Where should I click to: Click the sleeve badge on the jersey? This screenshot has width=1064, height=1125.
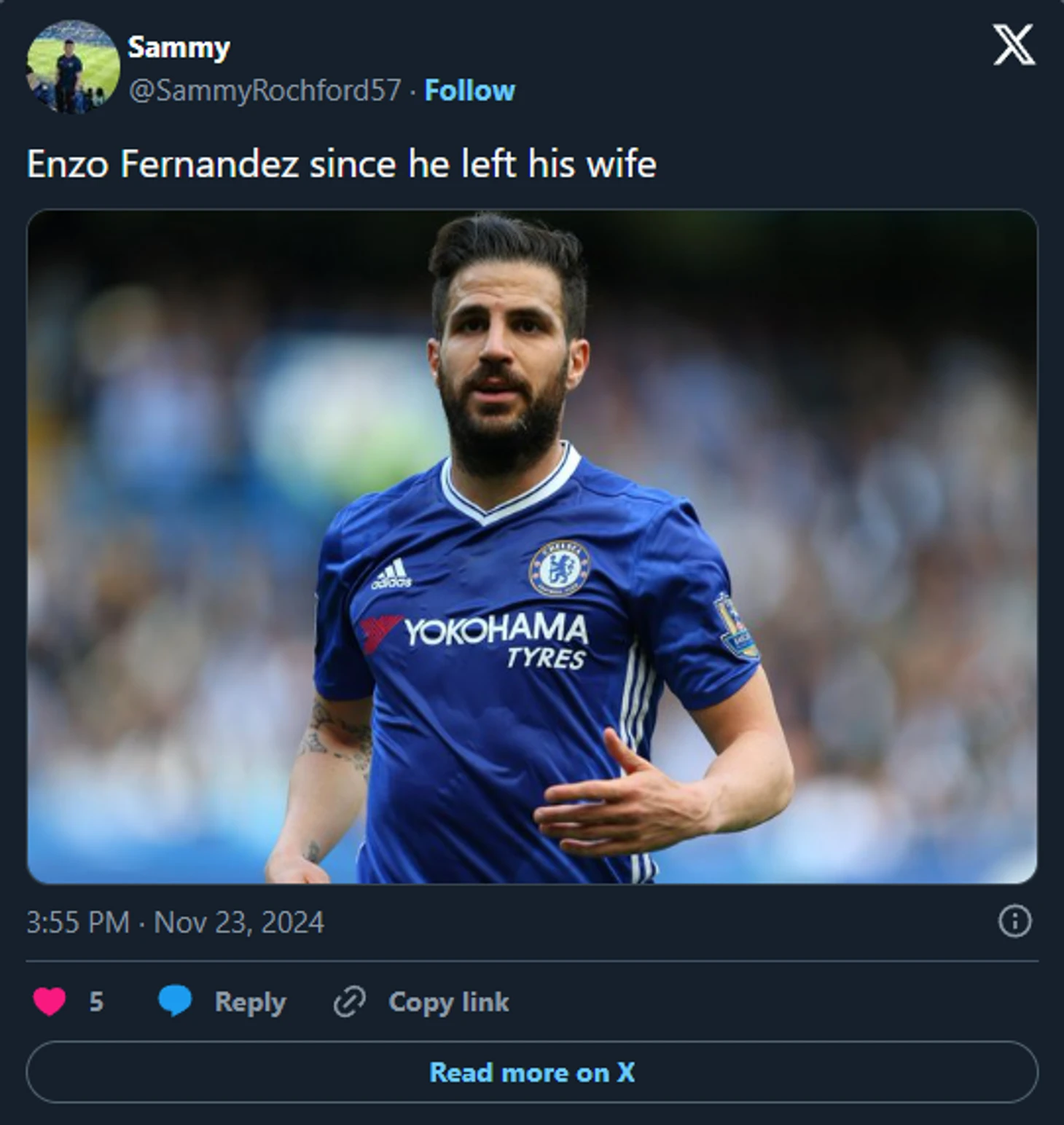pyautogui.click(x=736, y=625)
